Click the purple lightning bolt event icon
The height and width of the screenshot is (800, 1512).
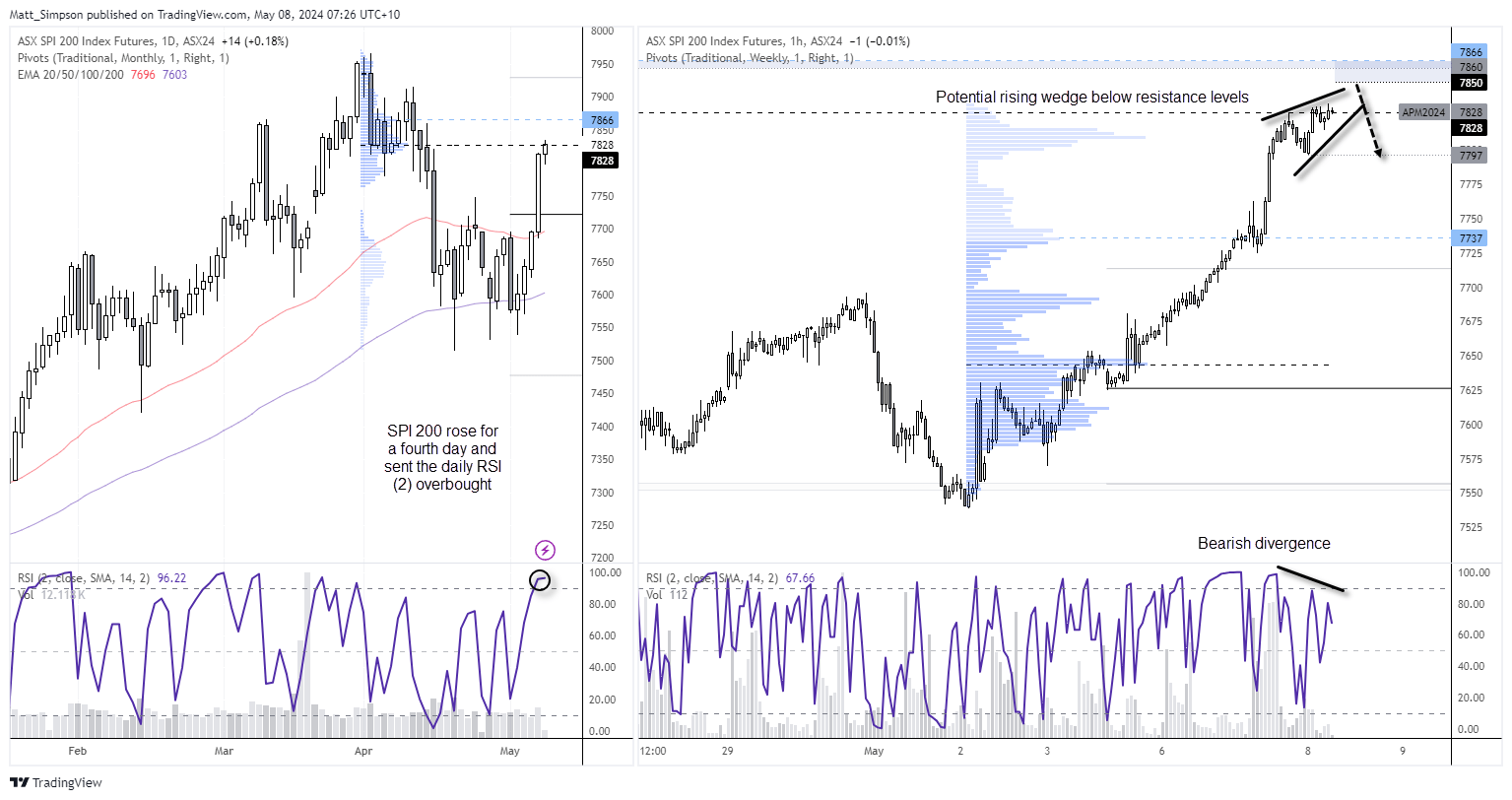click(545, 550)
